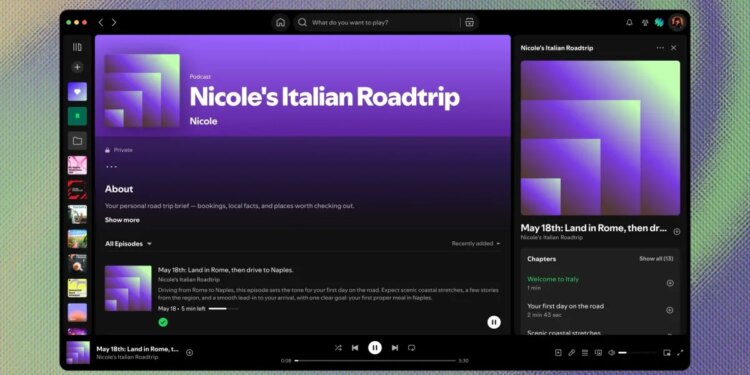Mute the volume speaker icon
This screenshot has width=750, height=375.
pyautogui.click(x=611, y=353)
